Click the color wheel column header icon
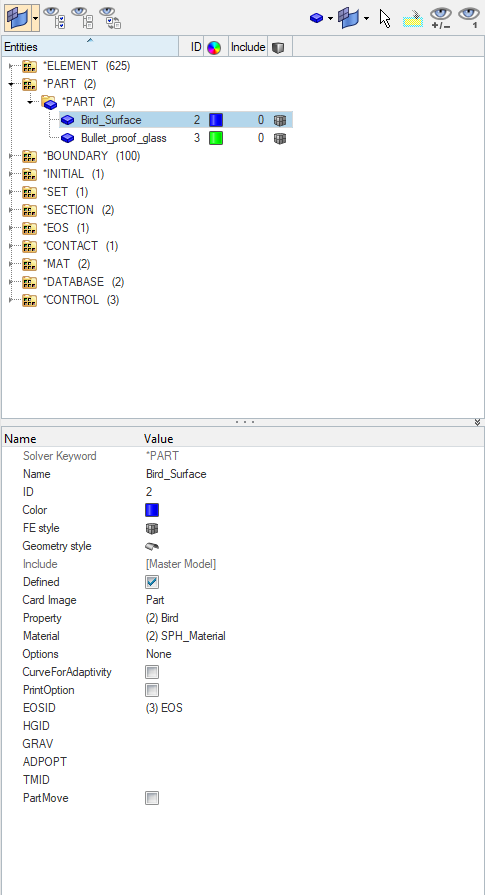The width and height of the screenshot is (485, 895). (214, 47)
